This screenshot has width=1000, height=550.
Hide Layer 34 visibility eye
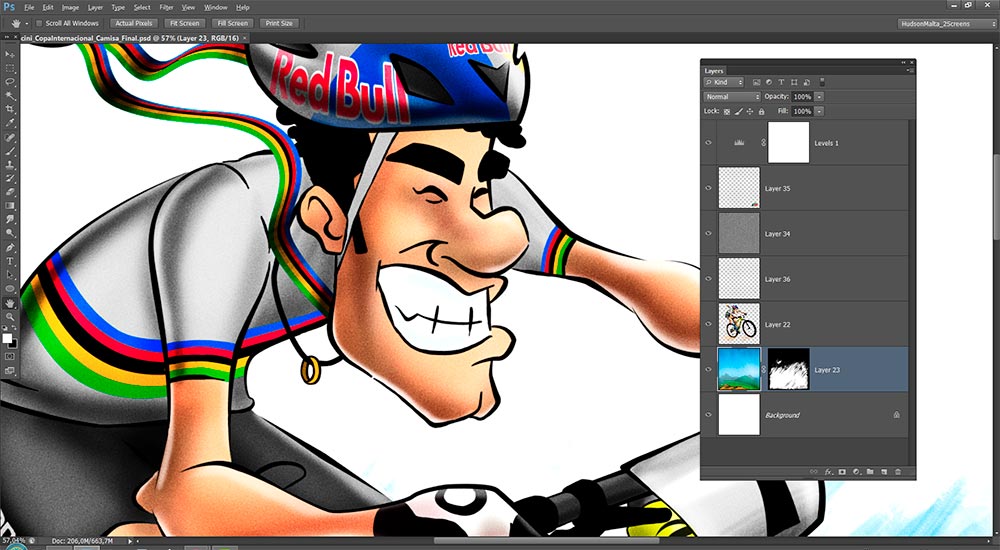708,234
